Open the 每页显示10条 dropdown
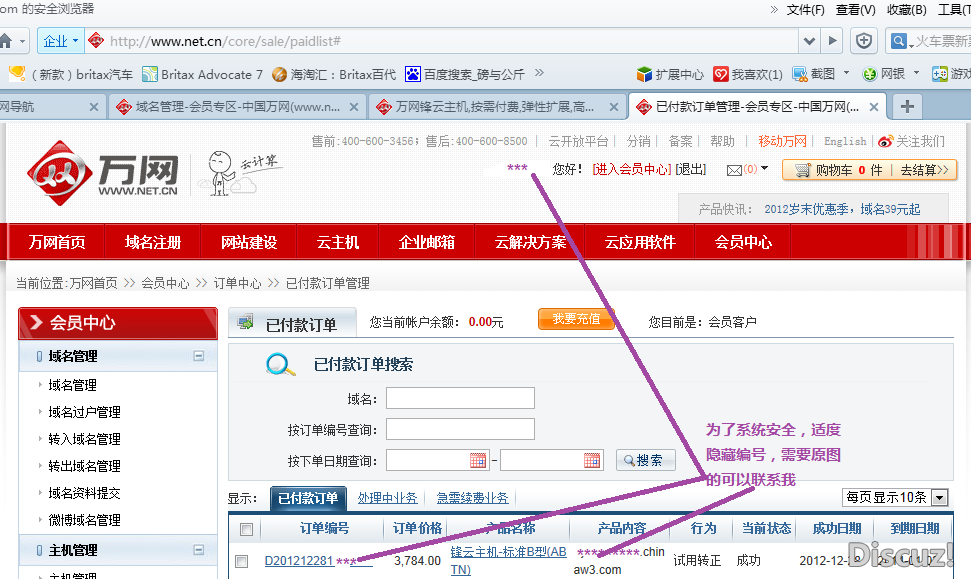 (895, 497)
